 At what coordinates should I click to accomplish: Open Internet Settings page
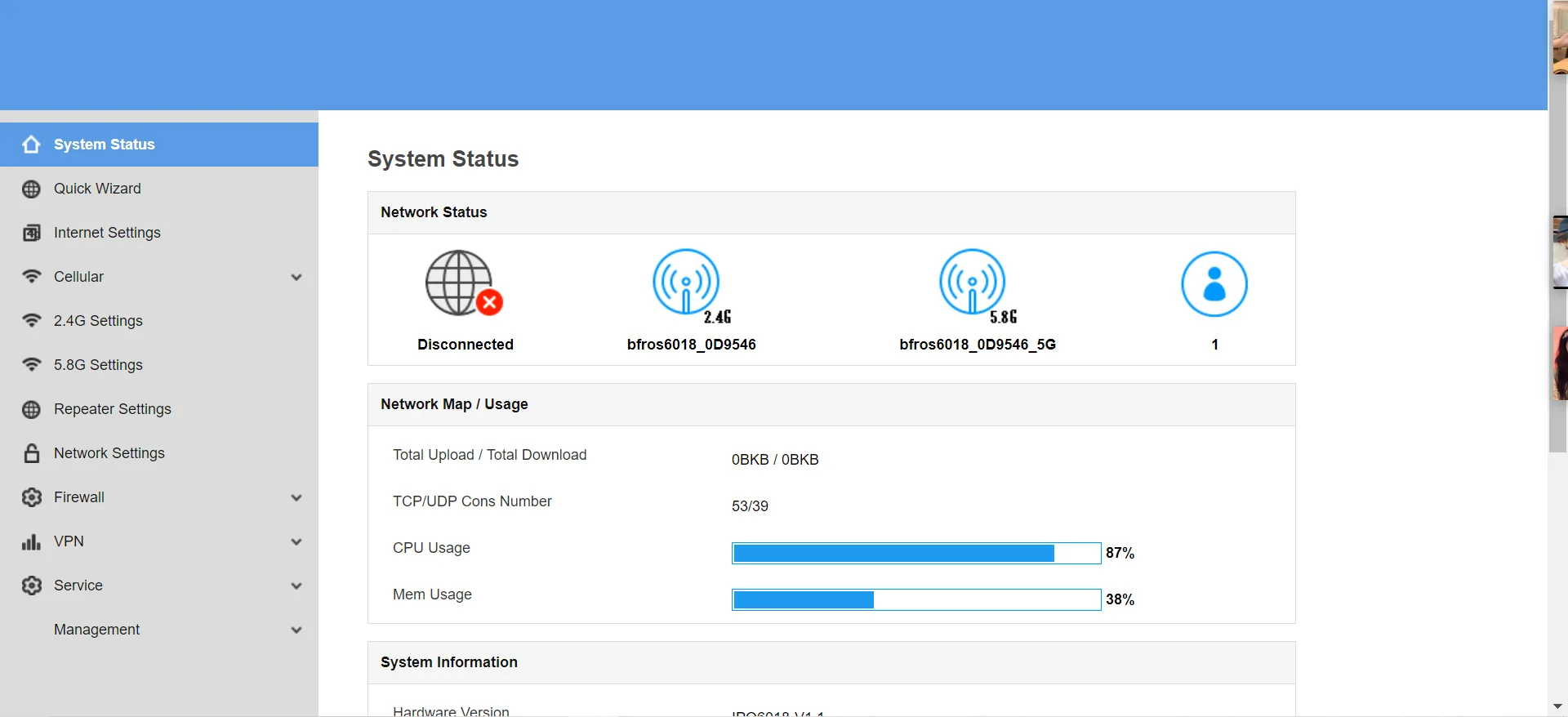(107, 233)
